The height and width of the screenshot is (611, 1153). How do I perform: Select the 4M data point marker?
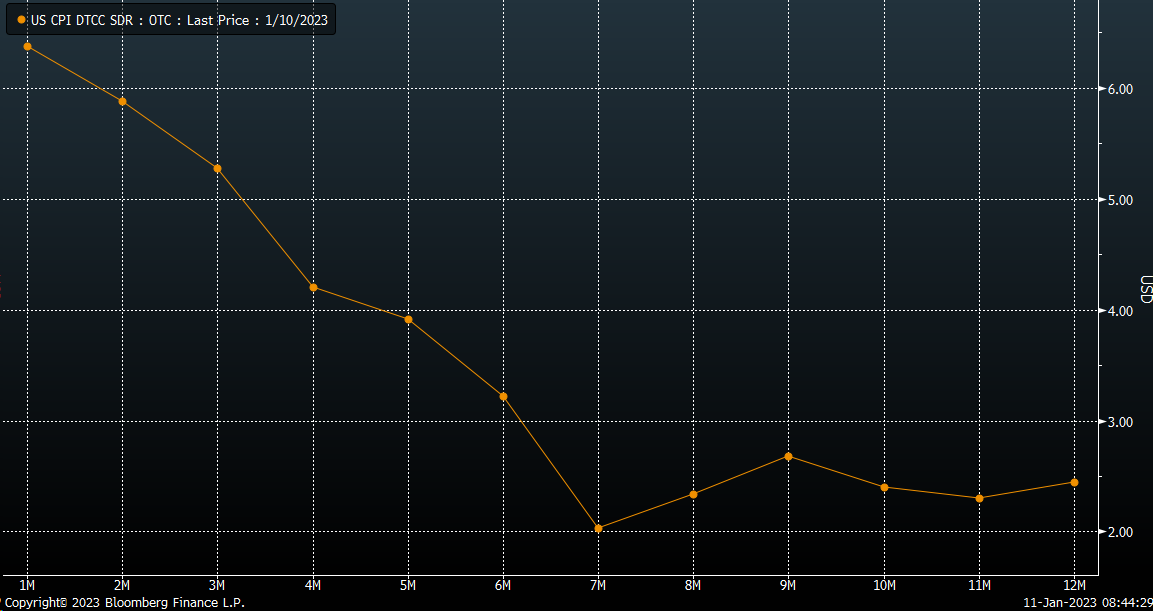tap(313, 287)
